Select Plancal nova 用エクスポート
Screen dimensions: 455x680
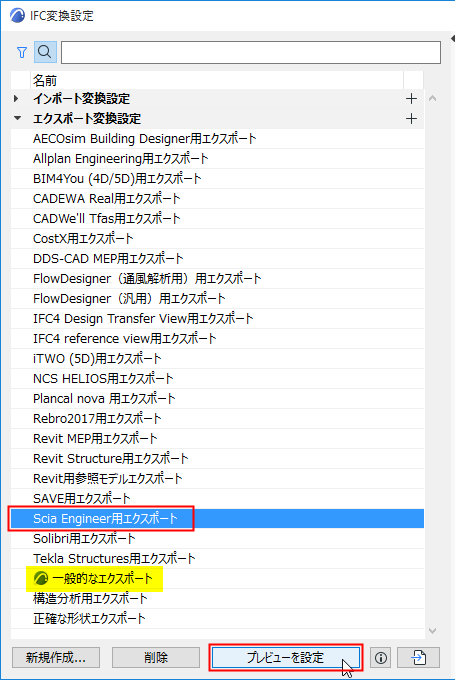coord(217,398)
